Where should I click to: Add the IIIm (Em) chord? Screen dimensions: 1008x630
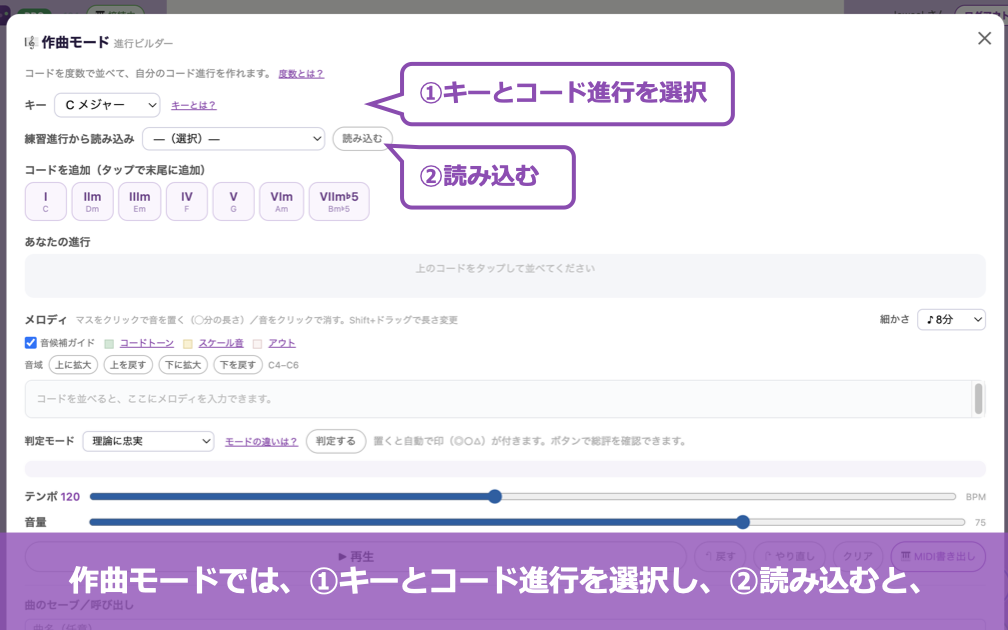140,202
